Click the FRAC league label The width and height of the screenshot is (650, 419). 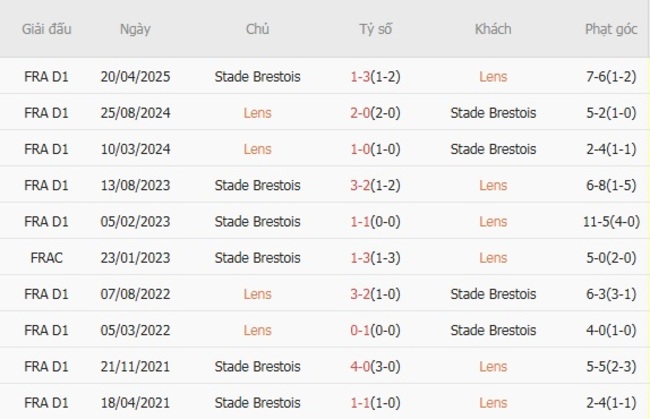(46, 258)
